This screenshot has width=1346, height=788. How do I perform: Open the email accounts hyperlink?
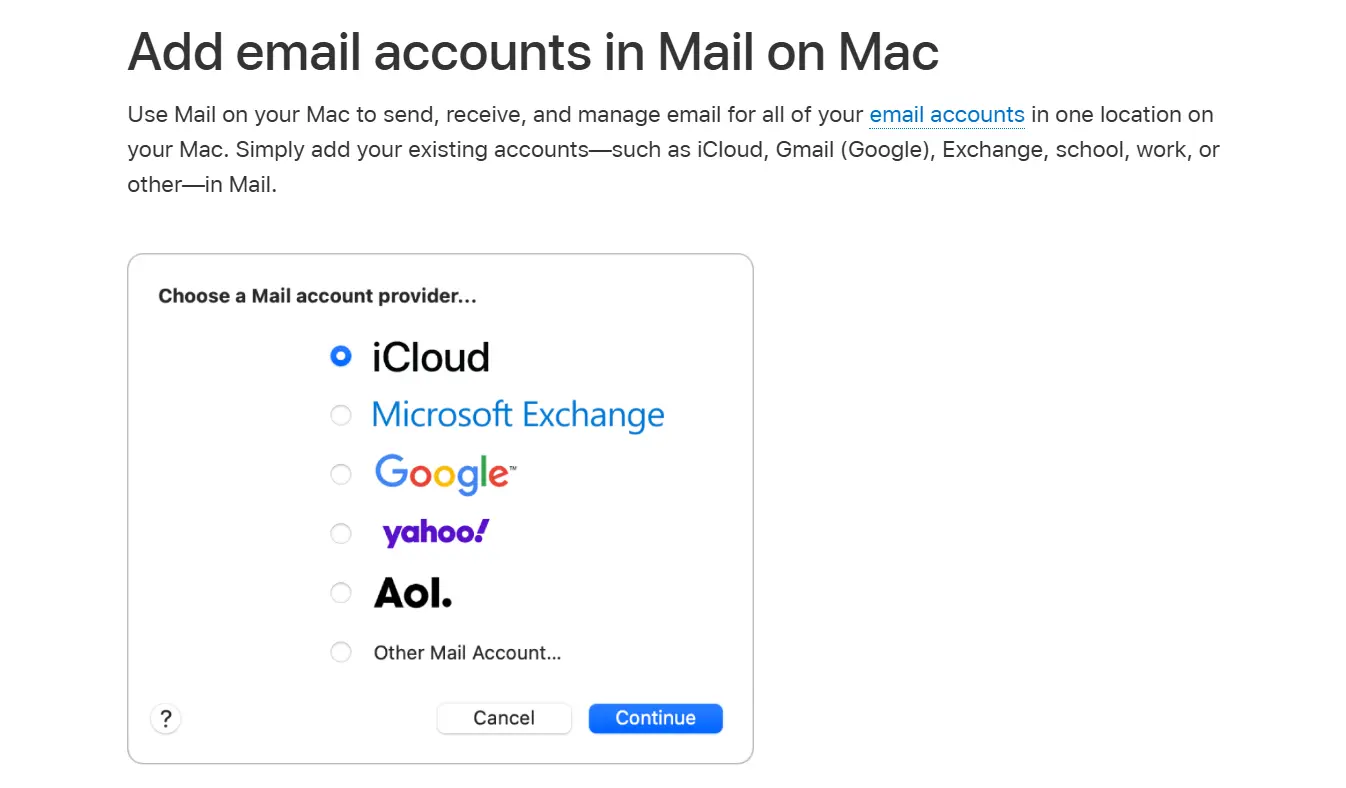946,114
